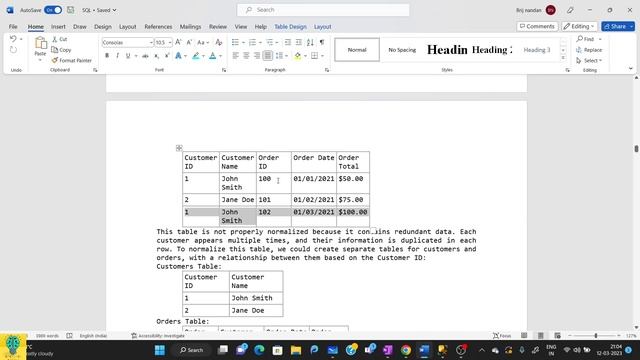Apply text effects font color A
Screen dimensions: 640x360
178,56
